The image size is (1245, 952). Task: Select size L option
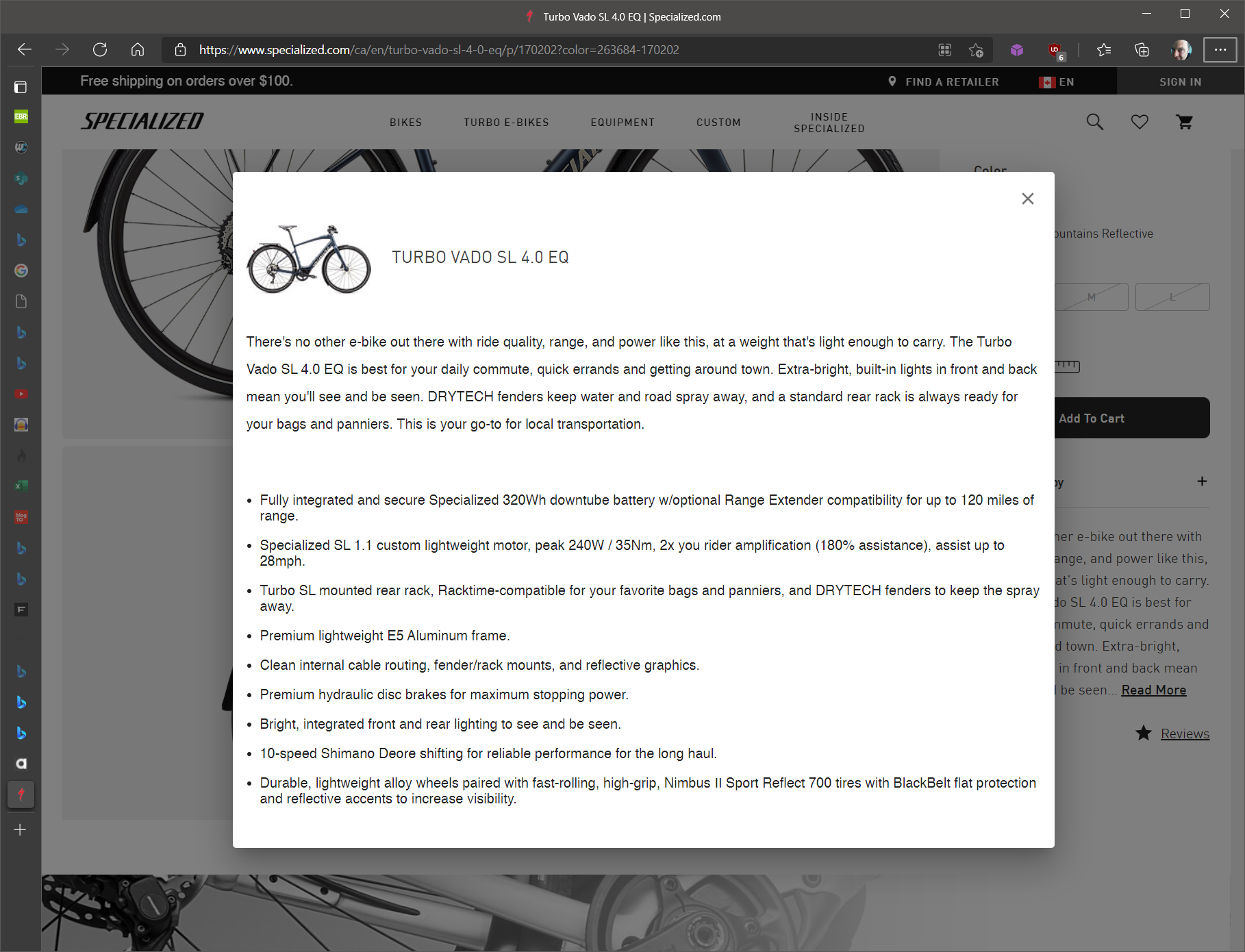tap(1172, 297)
